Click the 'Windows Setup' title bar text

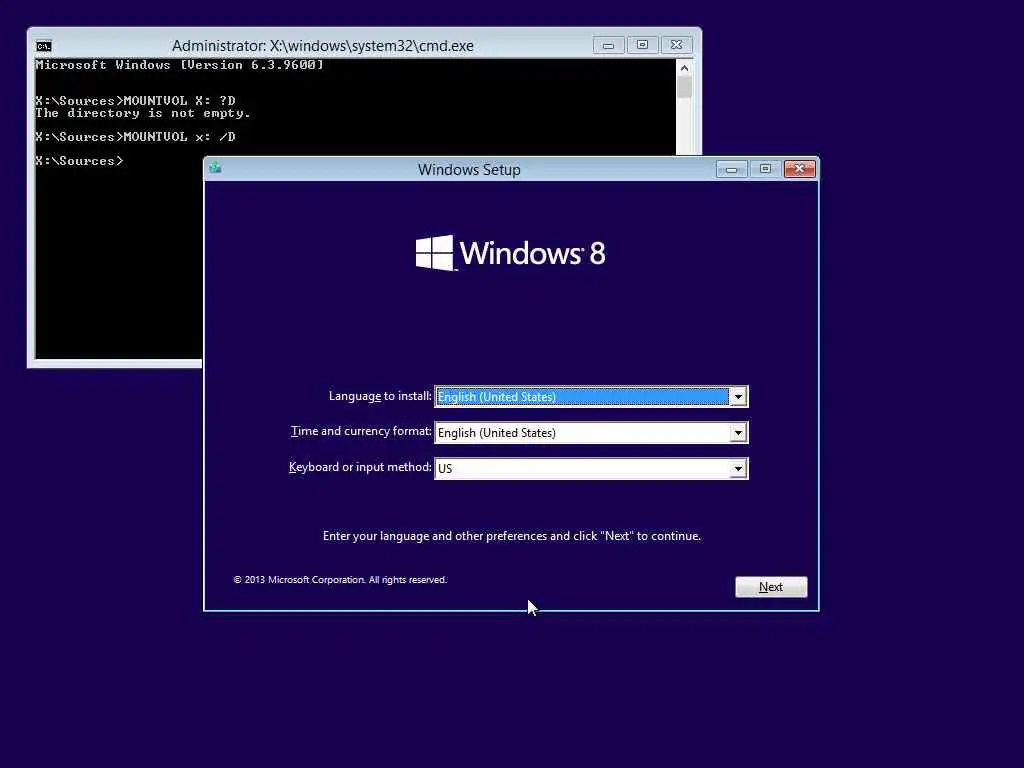pyautogui.click(x=469, y=170)
